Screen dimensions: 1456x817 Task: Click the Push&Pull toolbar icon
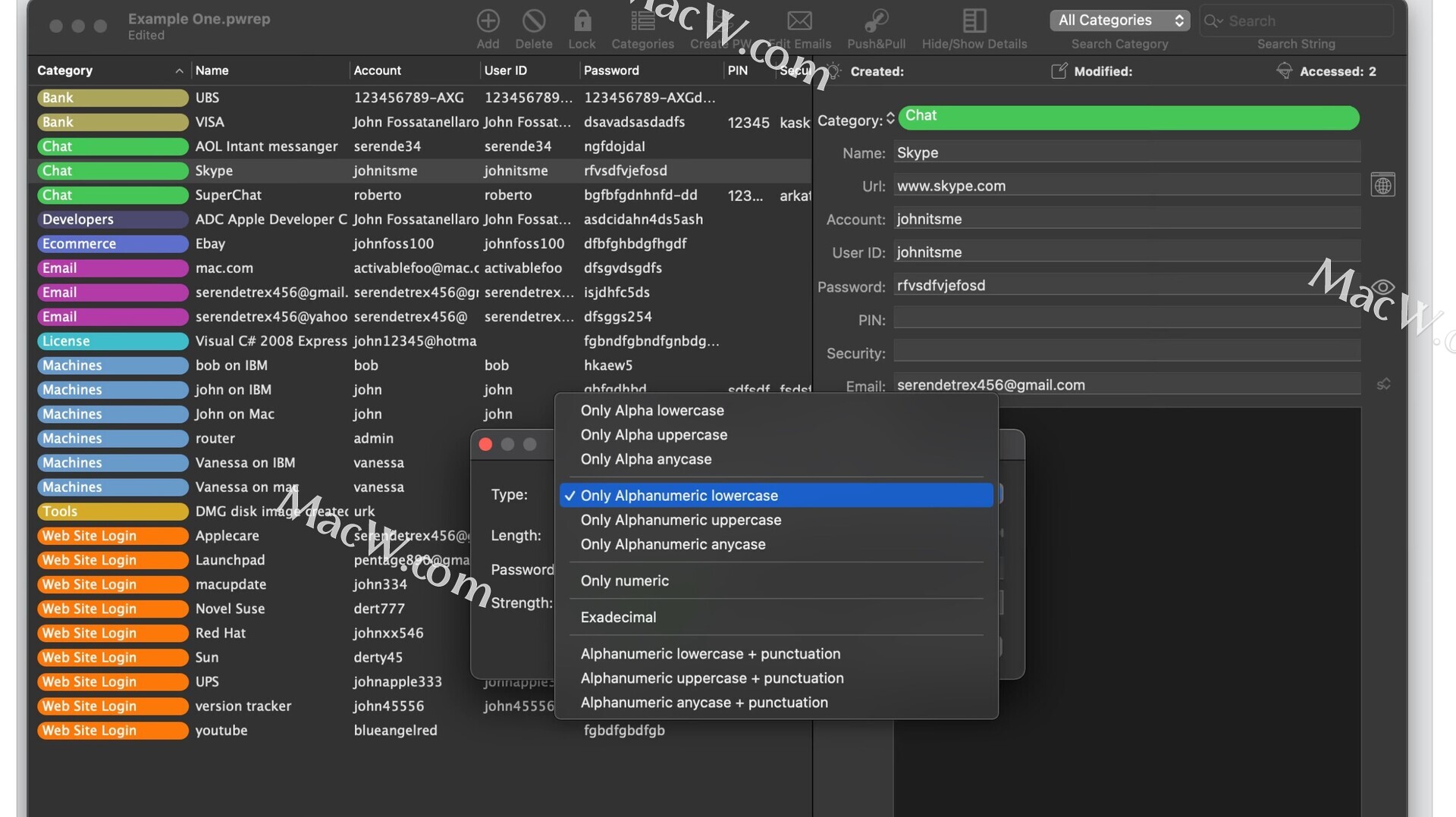(x=876, y=20)
